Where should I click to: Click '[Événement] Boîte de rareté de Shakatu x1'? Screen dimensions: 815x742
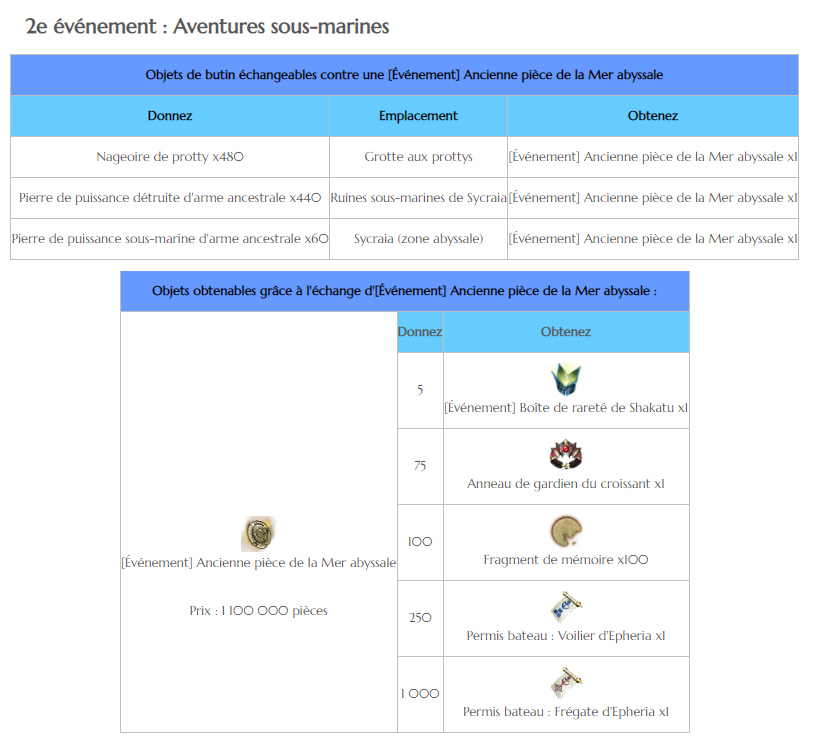point(566,408)
